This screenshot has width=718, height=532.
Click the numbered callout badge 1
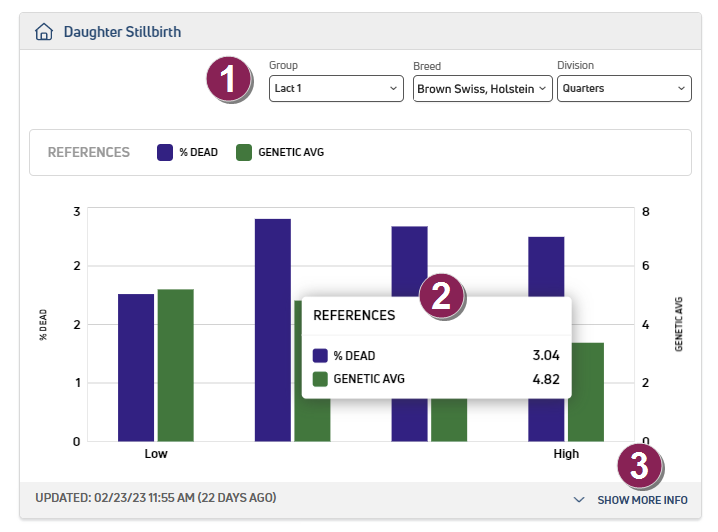(x=231, y=79)
